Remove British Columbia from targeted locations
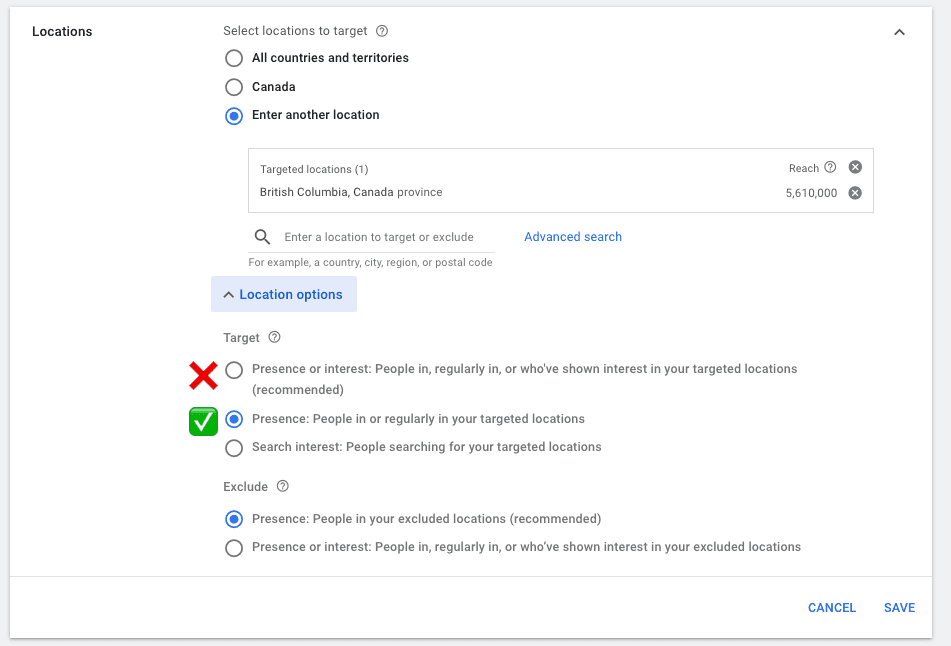Screen dimensions: 951x646 [x=855, y=193]
